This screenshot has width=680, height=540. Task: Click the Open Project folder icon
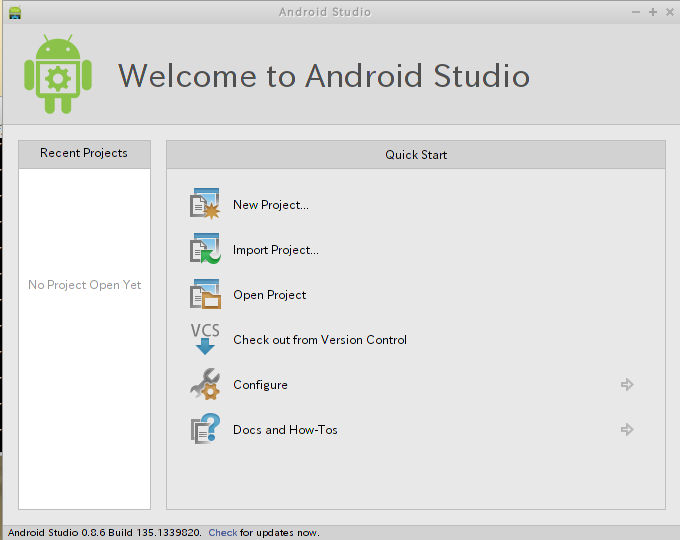pyautogui.click(x=205, y=294)
